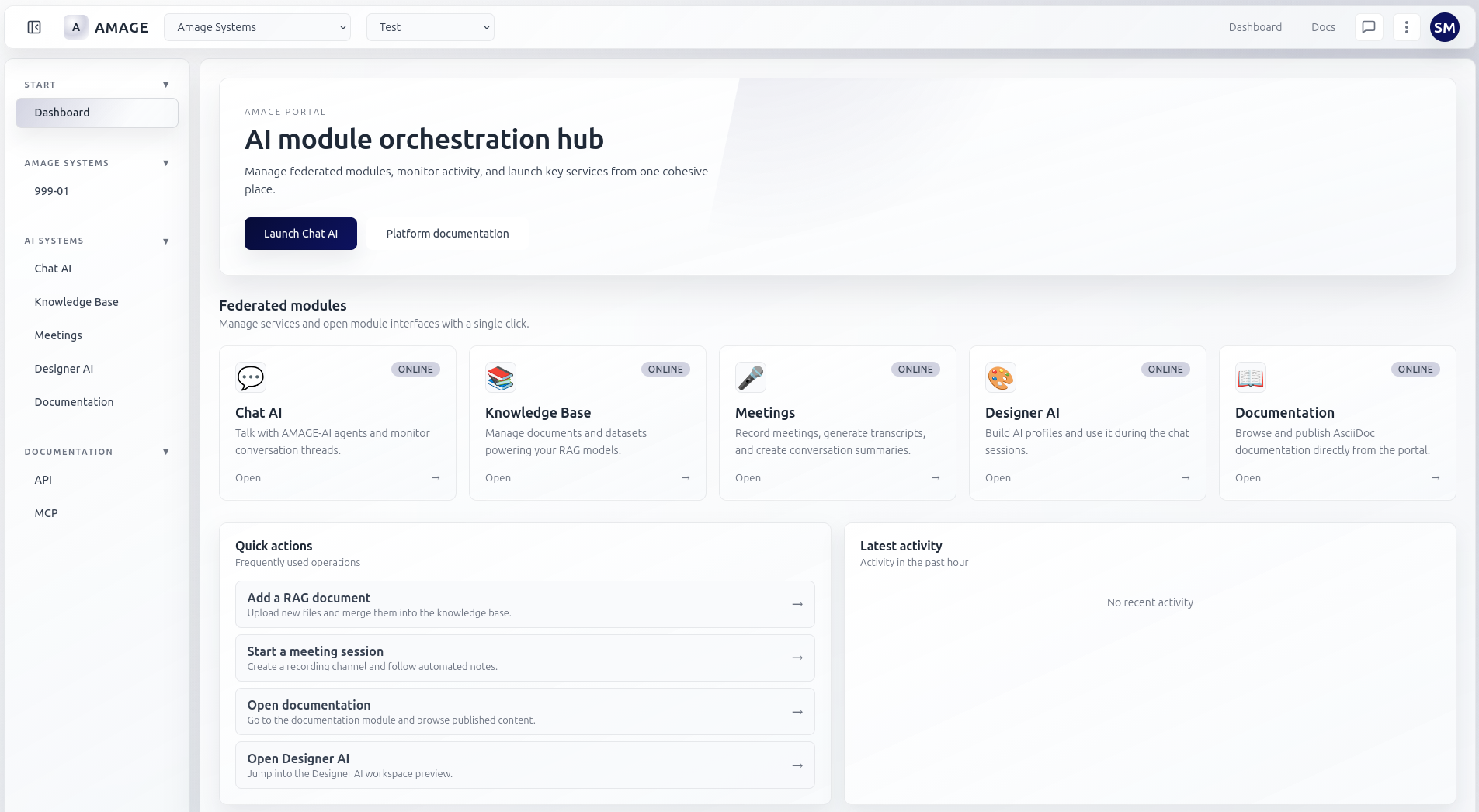Click the Designer AI palette icon
This screenshot has height=812, width=1479.
click(1001, 378)
